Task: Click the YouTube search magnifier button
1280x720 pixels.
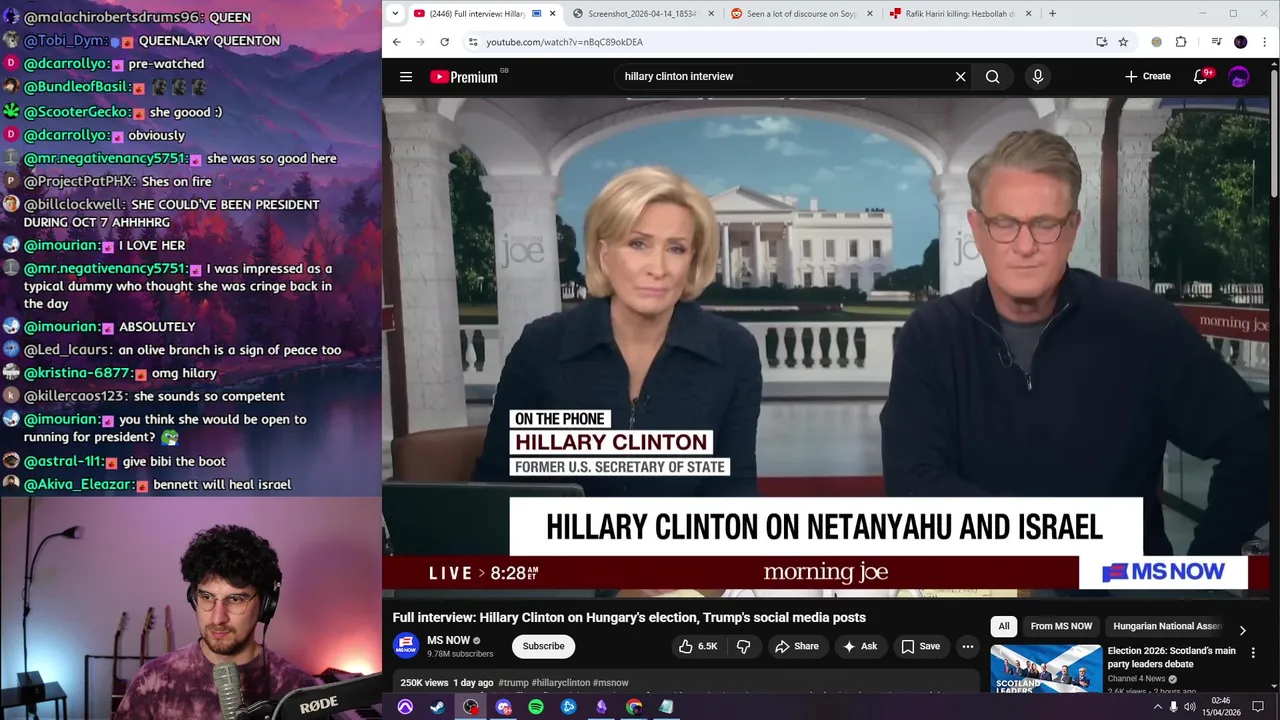Action: point(992,76)
